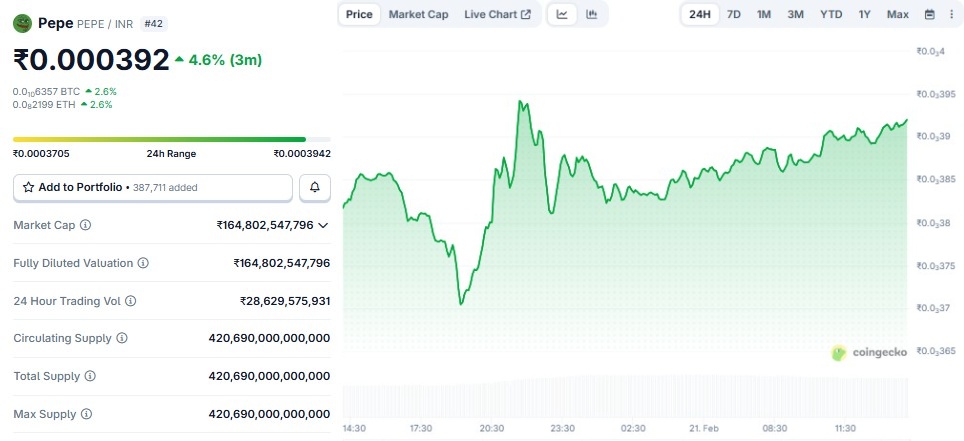The image size is (964, 441).
Task: Click the notification bell icon
Action: coord(315,188)
